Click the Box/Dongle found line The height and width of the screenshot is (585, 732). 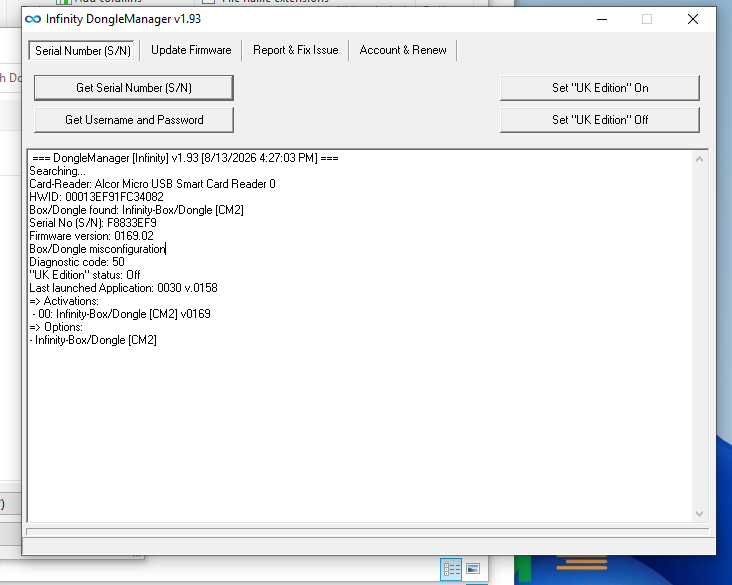[137, 210]
